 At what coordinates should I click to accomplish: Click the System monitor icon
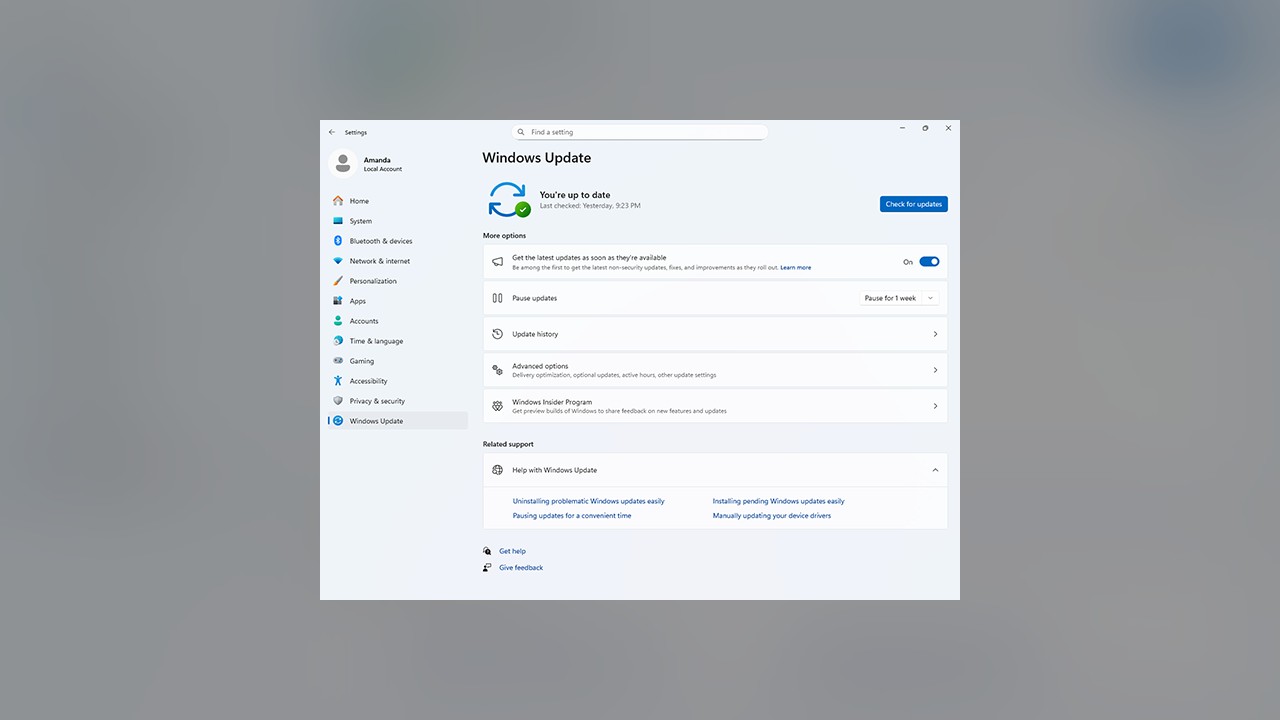(338, 221)
